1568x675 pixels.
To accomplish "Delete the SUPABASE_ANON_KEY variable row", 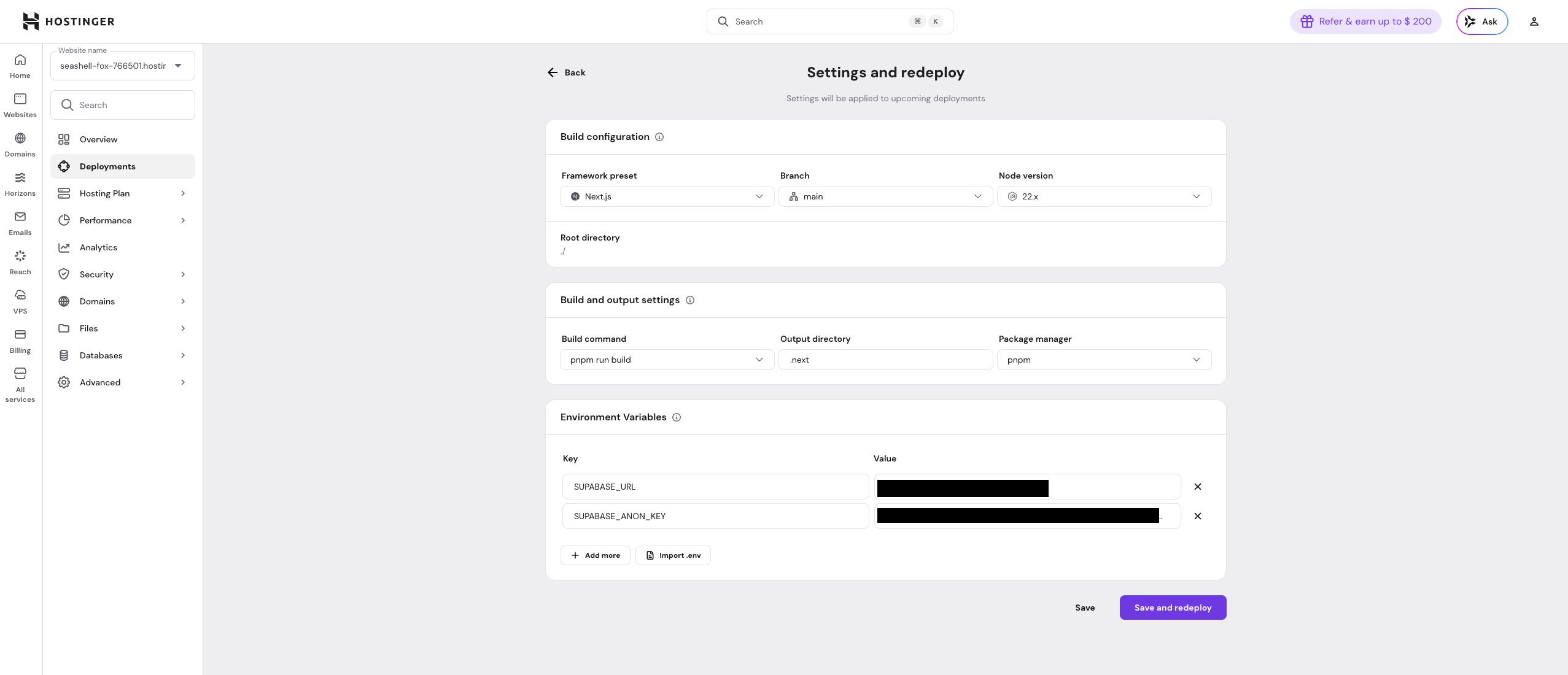I will point(1197,516).
